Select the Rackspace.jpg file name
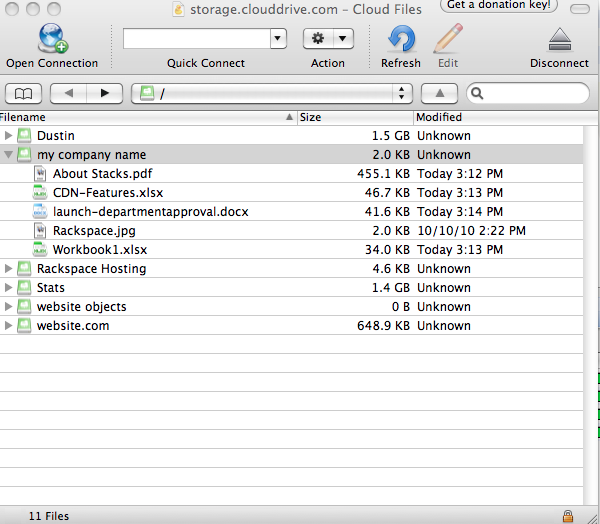The image size is (600, 524). pyautogui.click(x=94, y=231)
